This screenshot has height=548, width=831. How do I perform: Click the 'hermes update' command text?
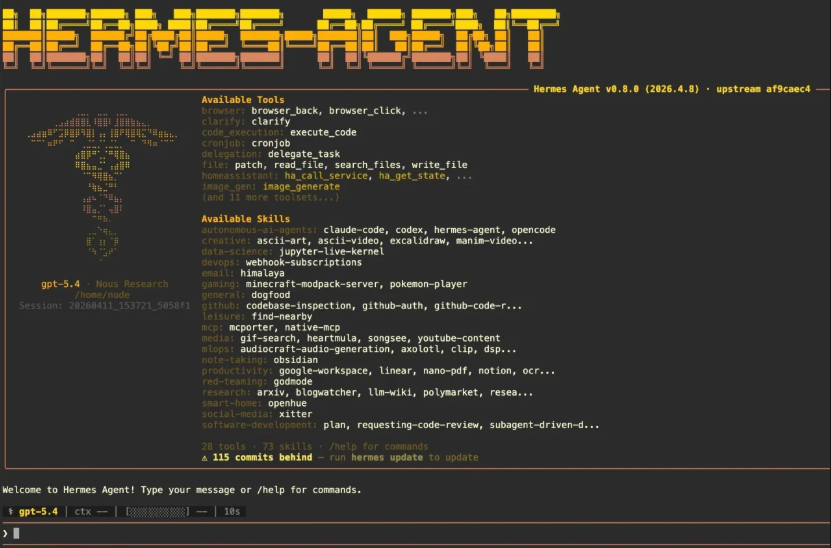click(387, 457)
